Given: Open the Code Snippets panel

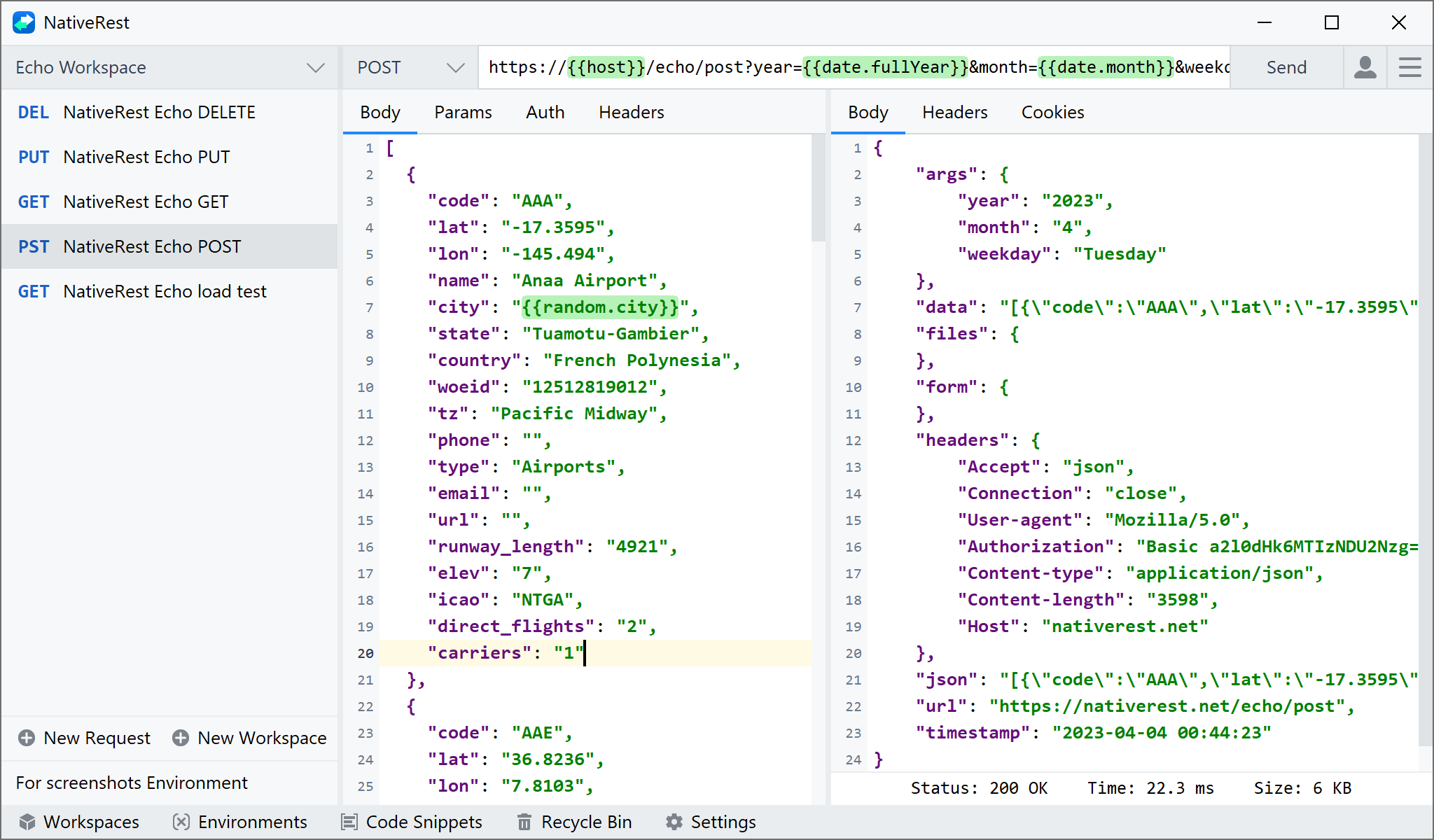Looking at the screenshot, I should (412, 822).
